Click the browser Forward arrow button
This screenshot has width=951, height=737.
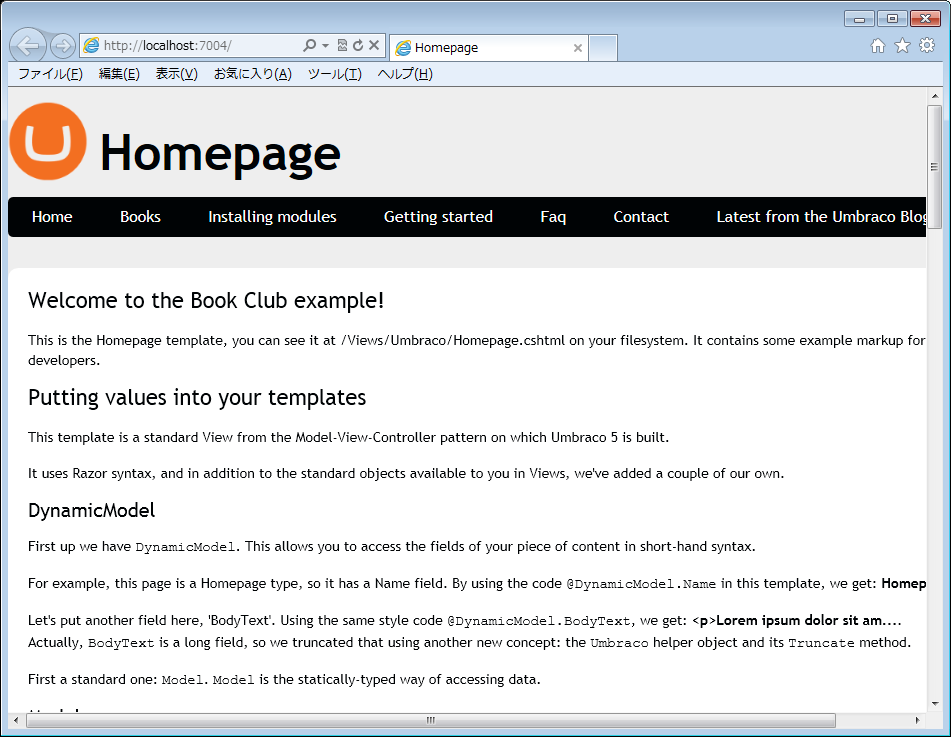tap(62, 46)
